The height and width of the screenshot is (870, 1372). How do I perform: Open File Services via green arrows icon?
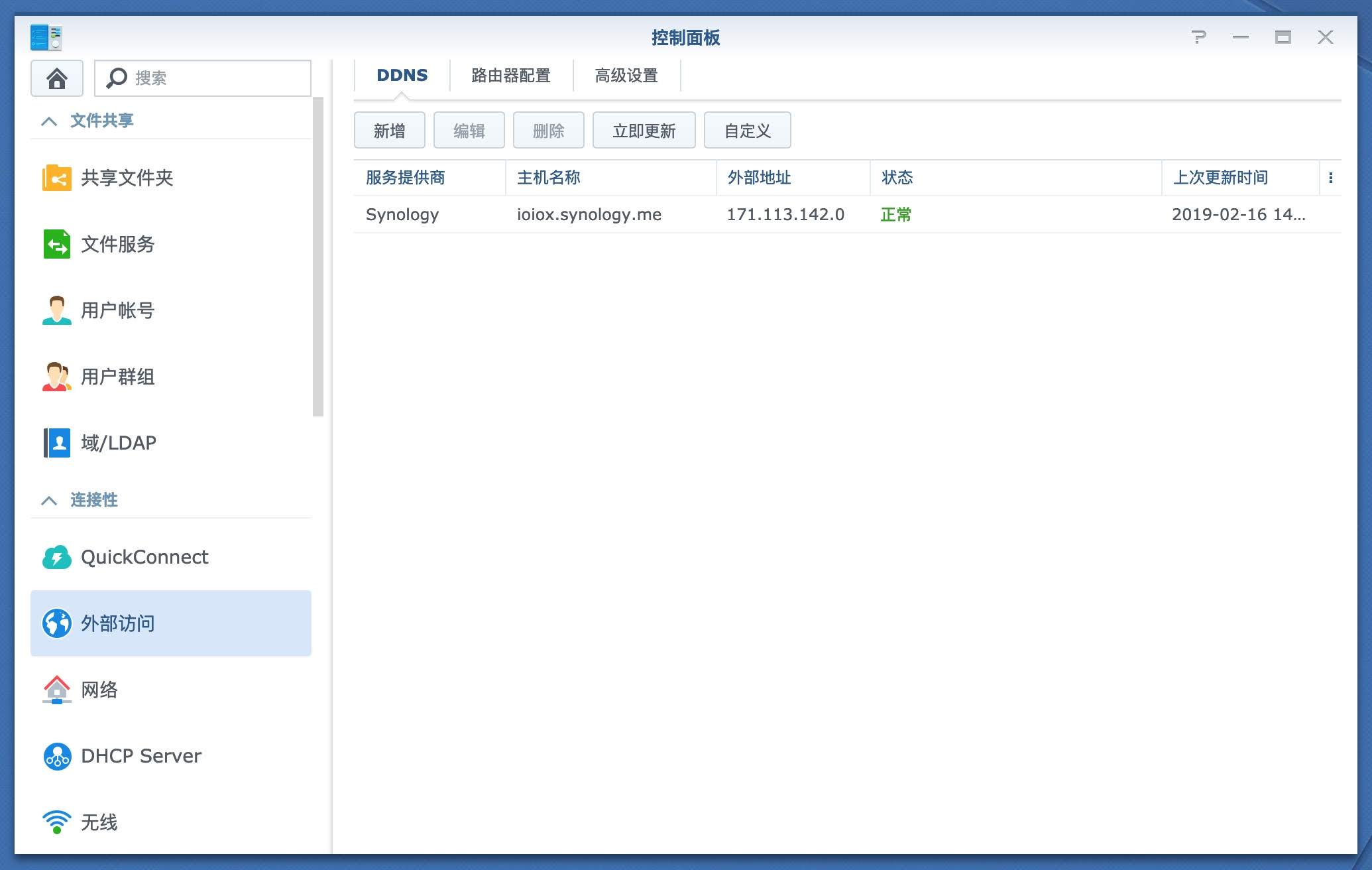57,244
